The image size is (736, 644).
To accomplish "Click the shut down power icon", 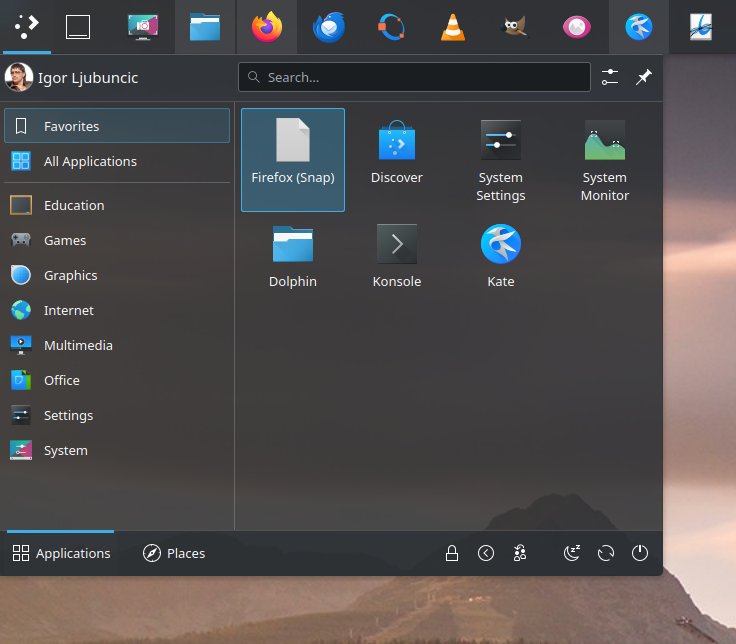I will click(x=640, y=553).
